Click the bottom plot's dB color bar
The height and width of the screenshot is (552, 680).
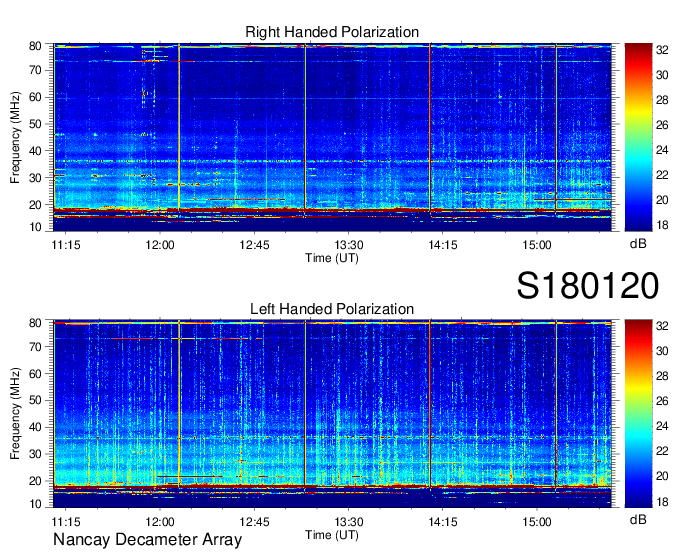pyautogui.click(x=638, y=414)
